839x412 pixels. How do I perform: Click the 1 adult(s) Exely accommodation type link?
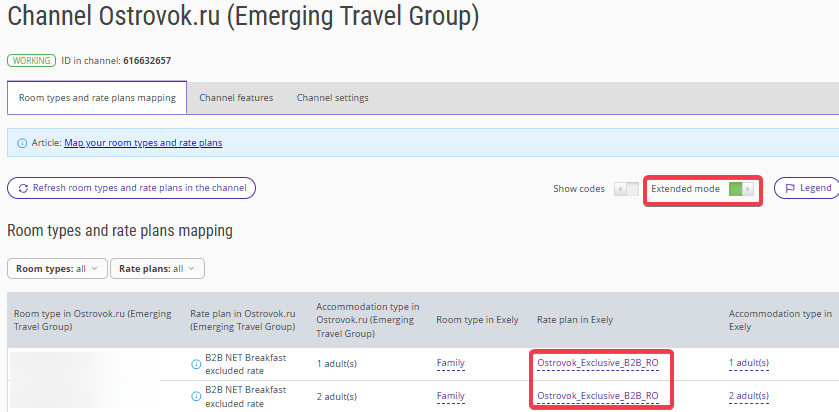coord(749,363)
